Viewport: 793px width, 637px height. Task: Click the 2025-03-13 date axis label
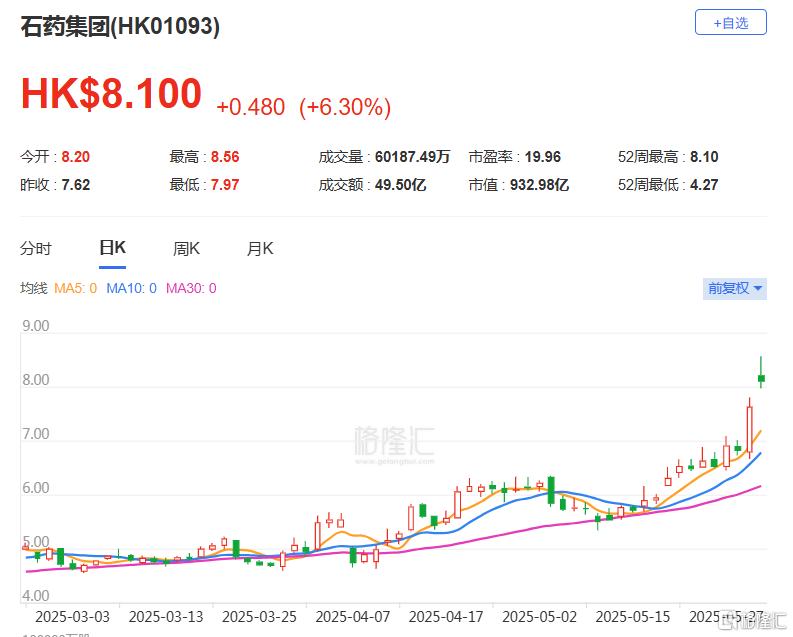coord(166,617)
